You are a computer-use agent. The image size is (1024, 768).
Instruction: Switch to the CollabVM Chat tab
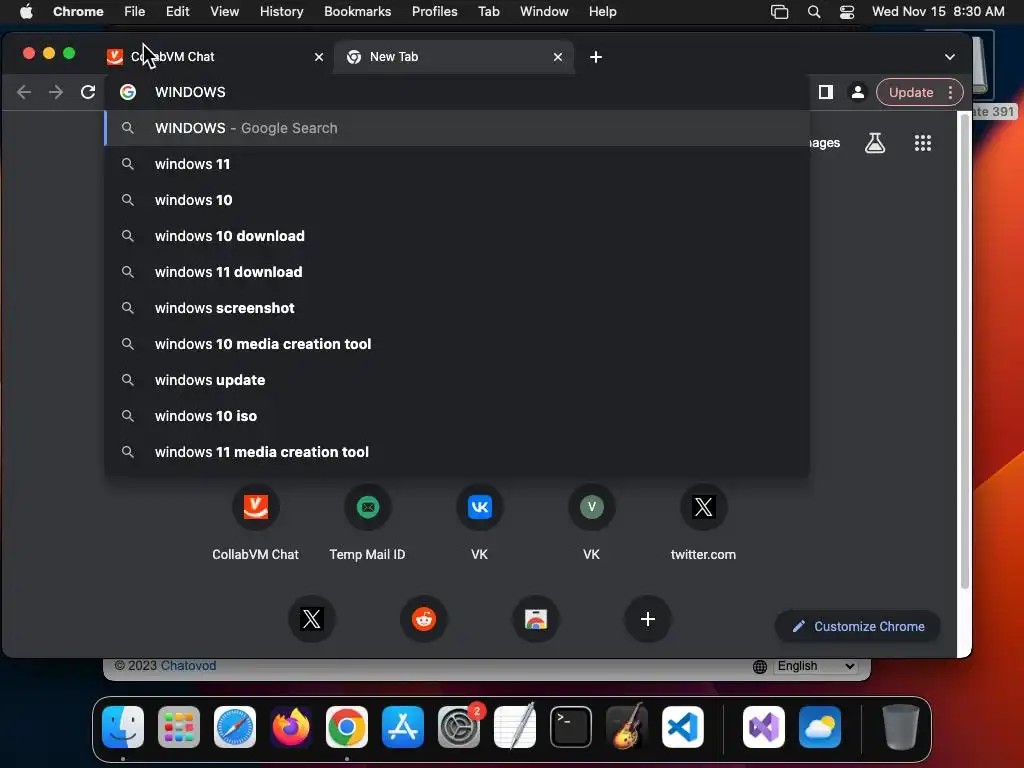tap(208, 57)
